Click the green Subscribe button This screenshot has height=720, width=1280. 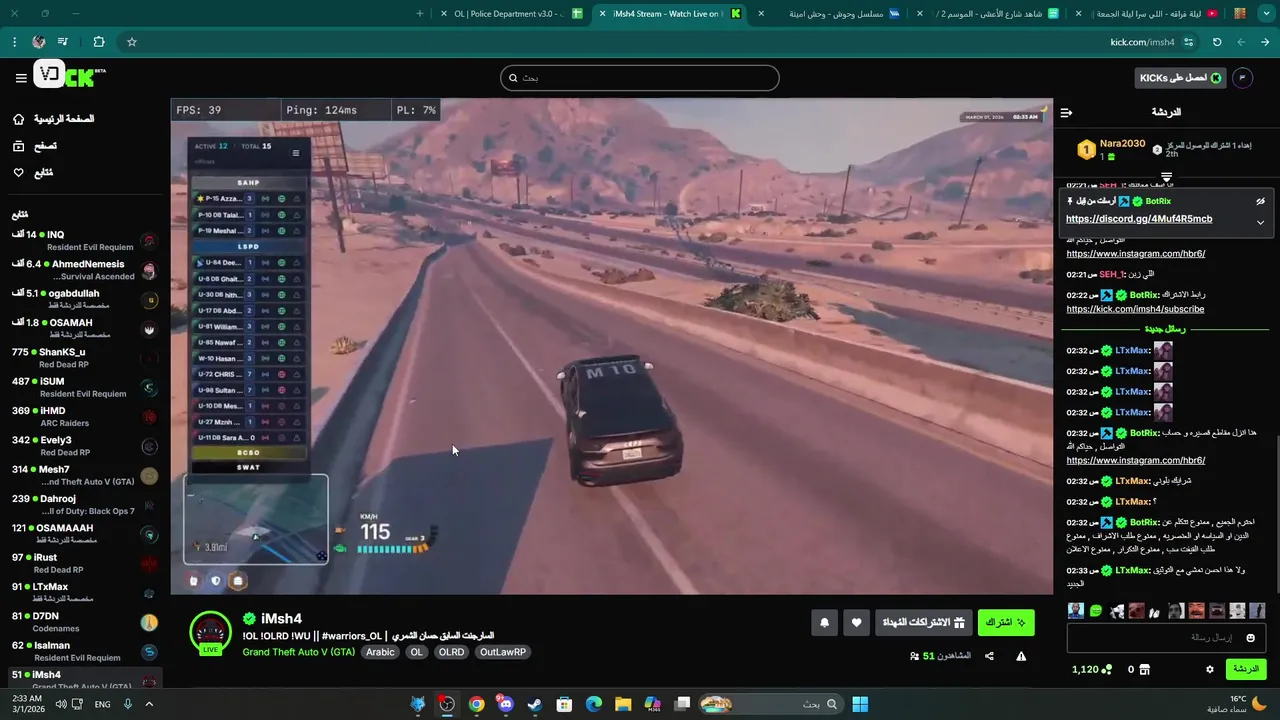1005,623
